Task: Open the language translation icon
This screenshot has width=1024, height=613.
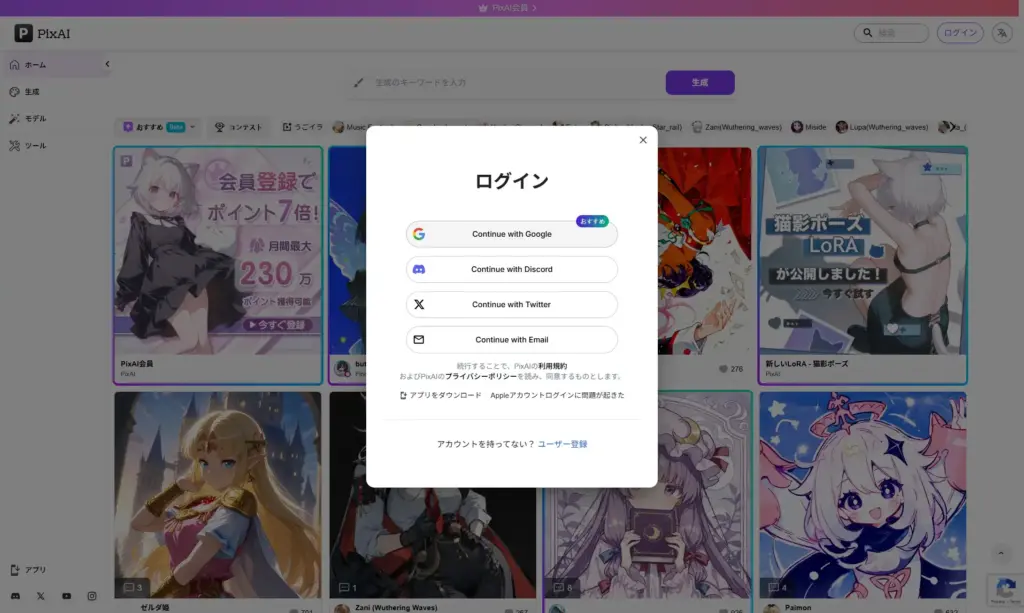Action: (1002, 33)
